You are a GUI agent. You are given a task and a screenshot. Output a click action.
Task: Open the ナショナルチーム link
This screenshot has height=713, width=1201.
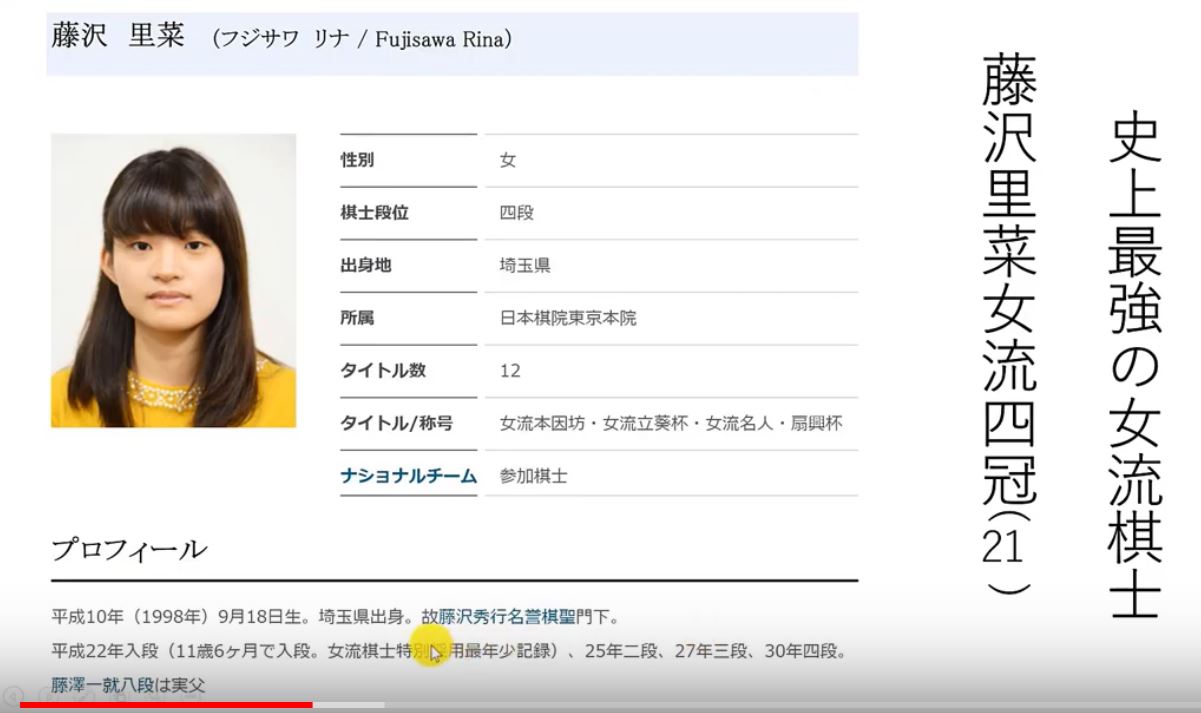408,476
